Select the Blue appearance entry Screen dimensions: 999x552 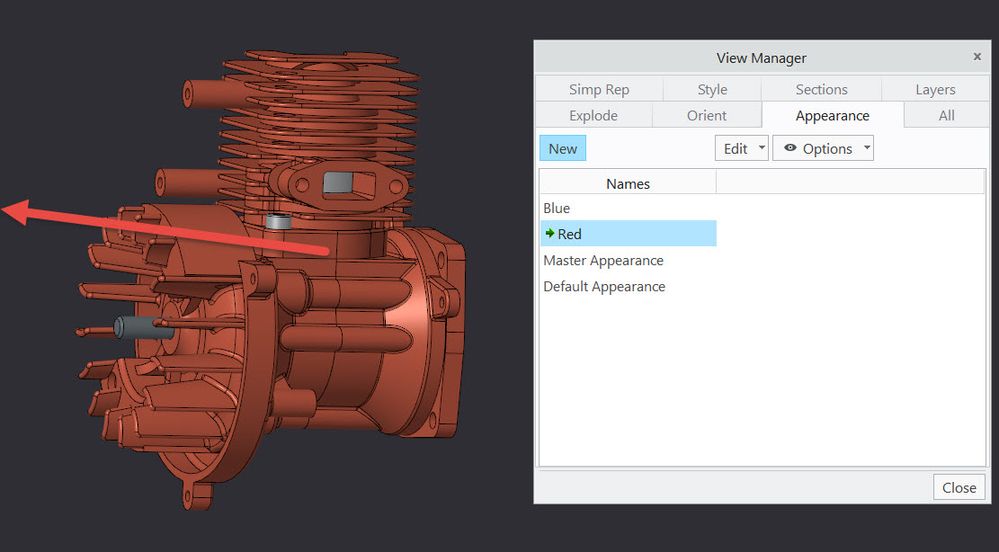click(557, 208)
